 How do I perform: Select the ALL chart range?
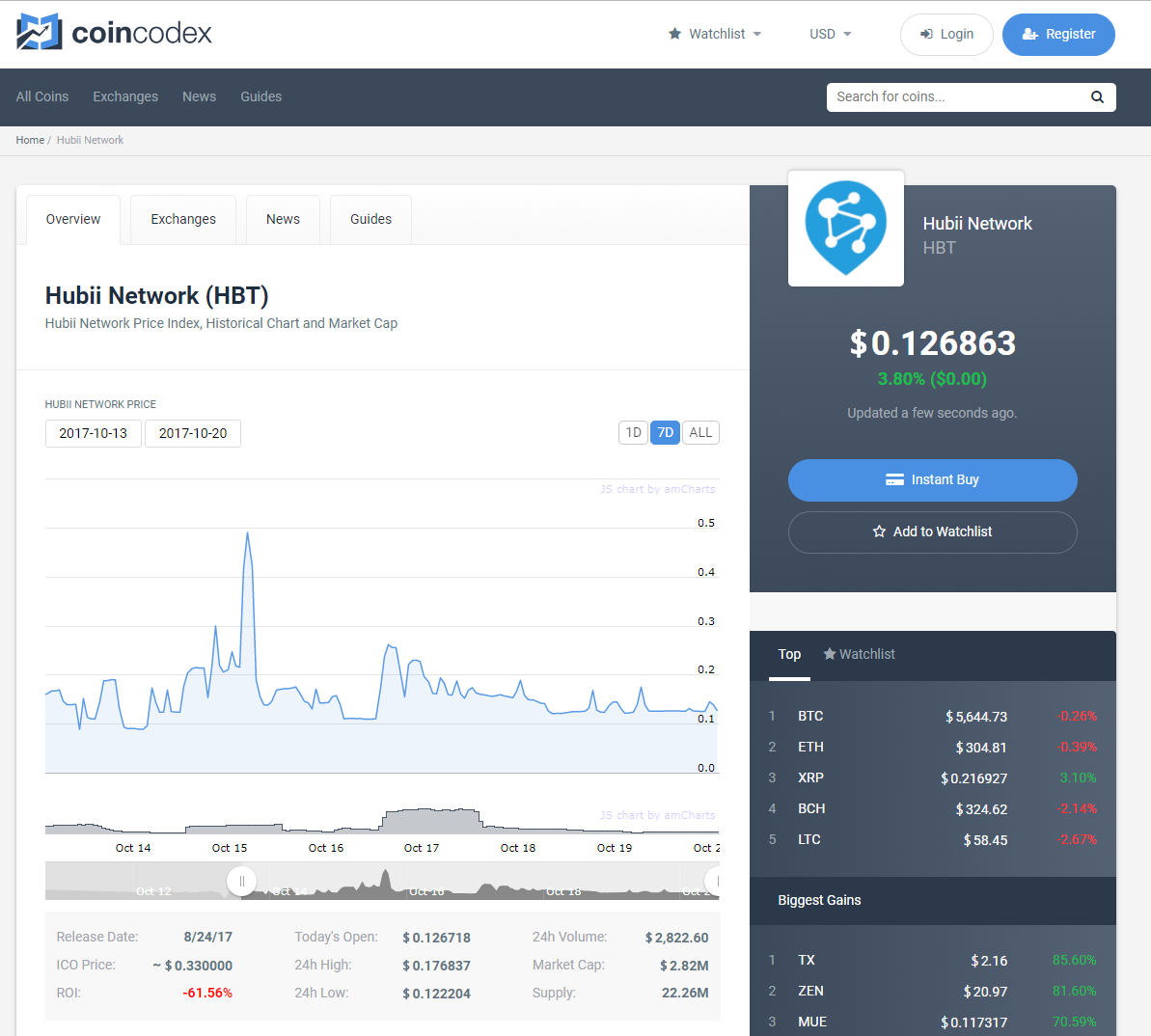click(700, 433)
